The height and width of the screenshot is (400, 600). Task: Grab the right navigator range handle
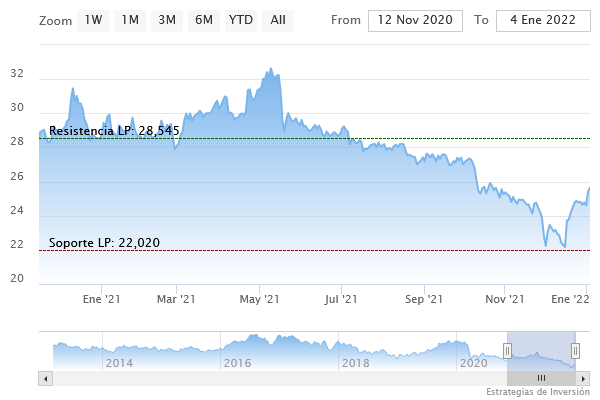(576, 350)
